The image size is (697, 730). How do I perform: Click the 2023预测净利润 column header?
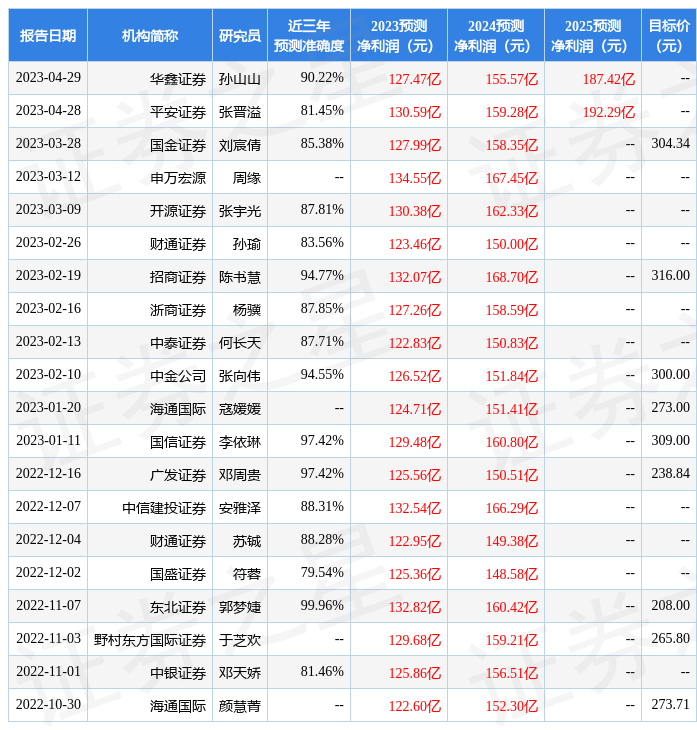399,36
